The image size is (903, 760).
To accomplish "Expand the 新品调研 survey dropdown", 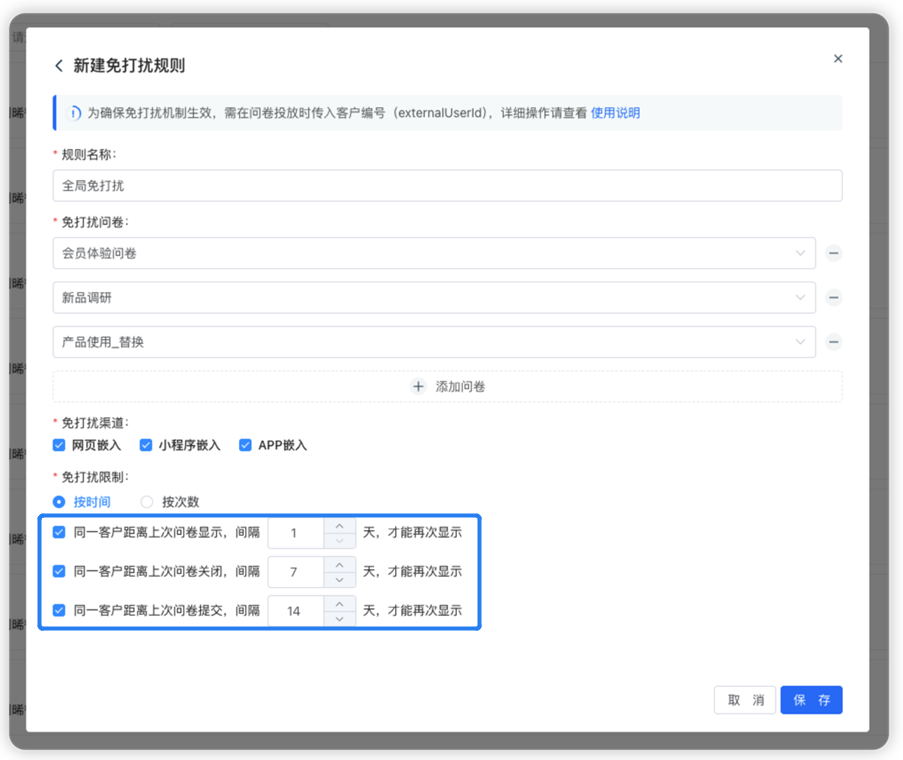I will (x=433, y=298).
